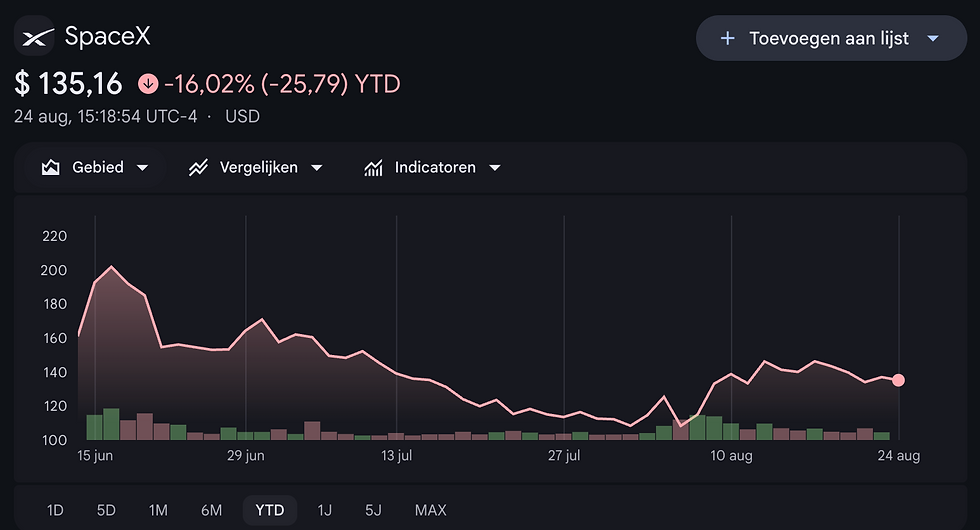This screenshot has height=530, width=980.
Task: Click the 100 y-axis value label
Action: [54, 440]
